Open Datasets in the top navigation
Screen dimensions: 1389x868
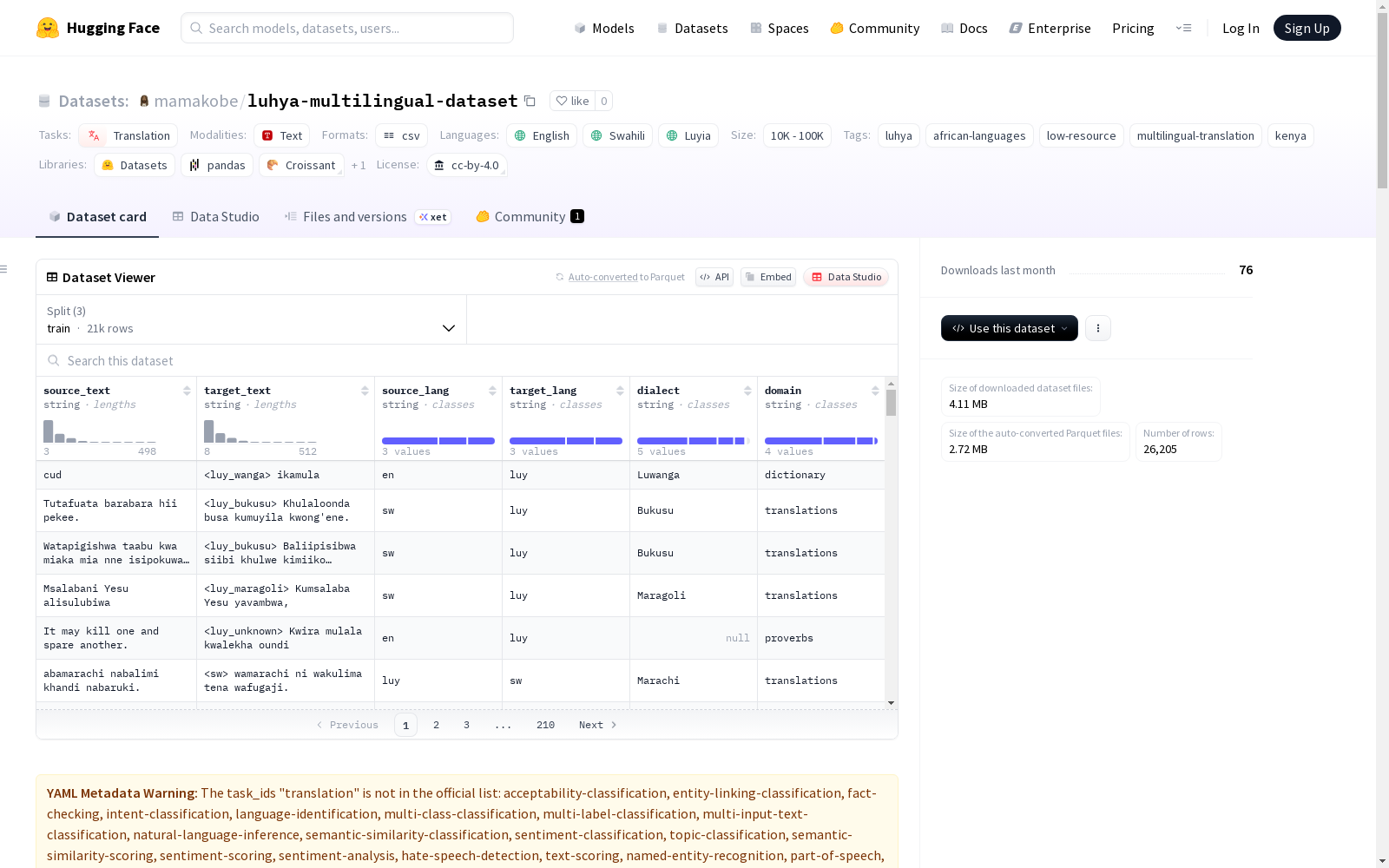point(692,28)
